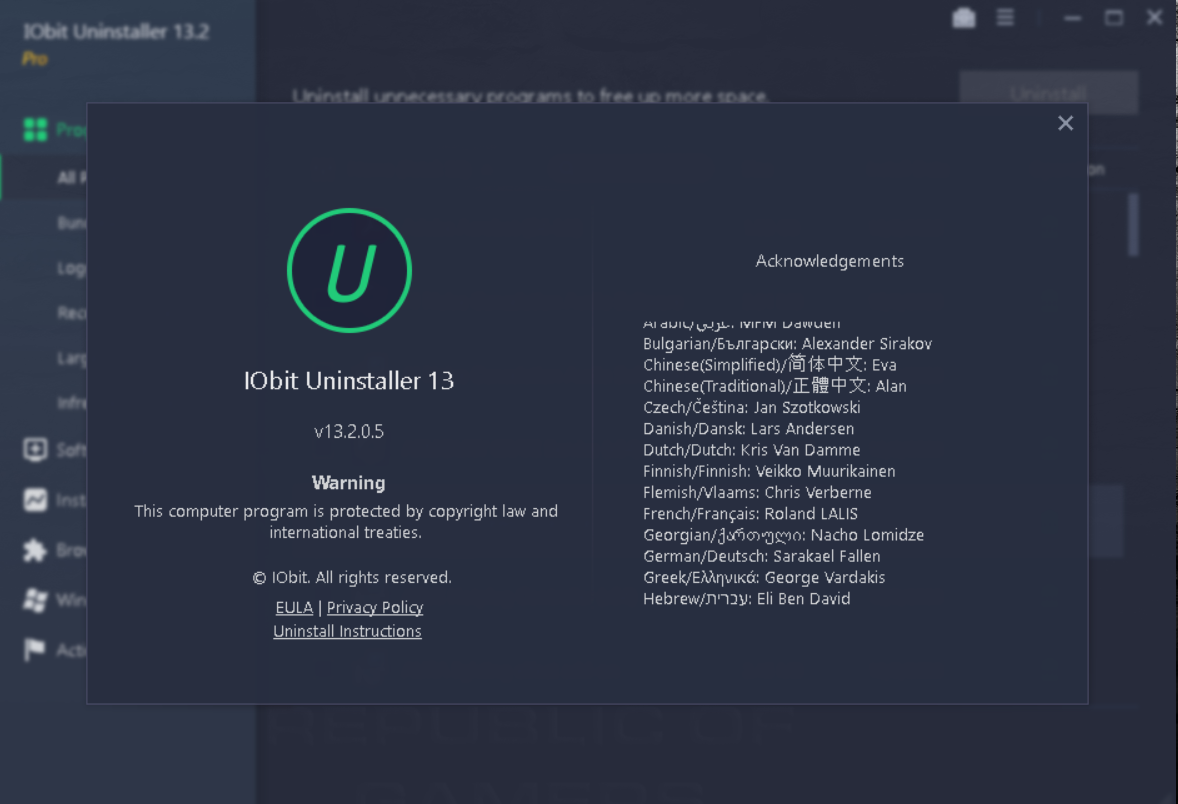This screenshot has height=804, width=1178.
Task: Click the "Warning" heading in the dialog
Action: 349,482
